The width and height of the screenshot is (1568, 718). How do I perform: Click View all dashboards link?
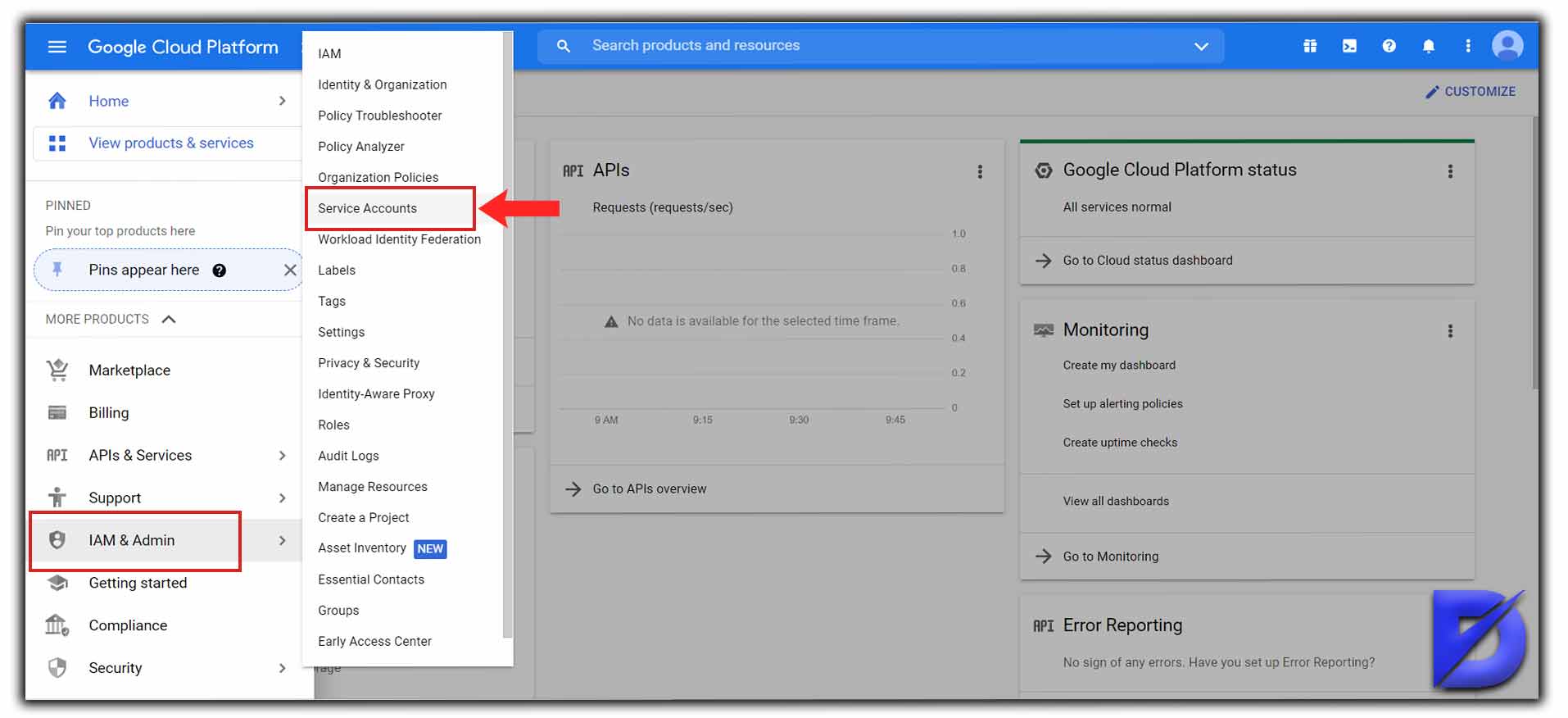tap(1116, 502)
